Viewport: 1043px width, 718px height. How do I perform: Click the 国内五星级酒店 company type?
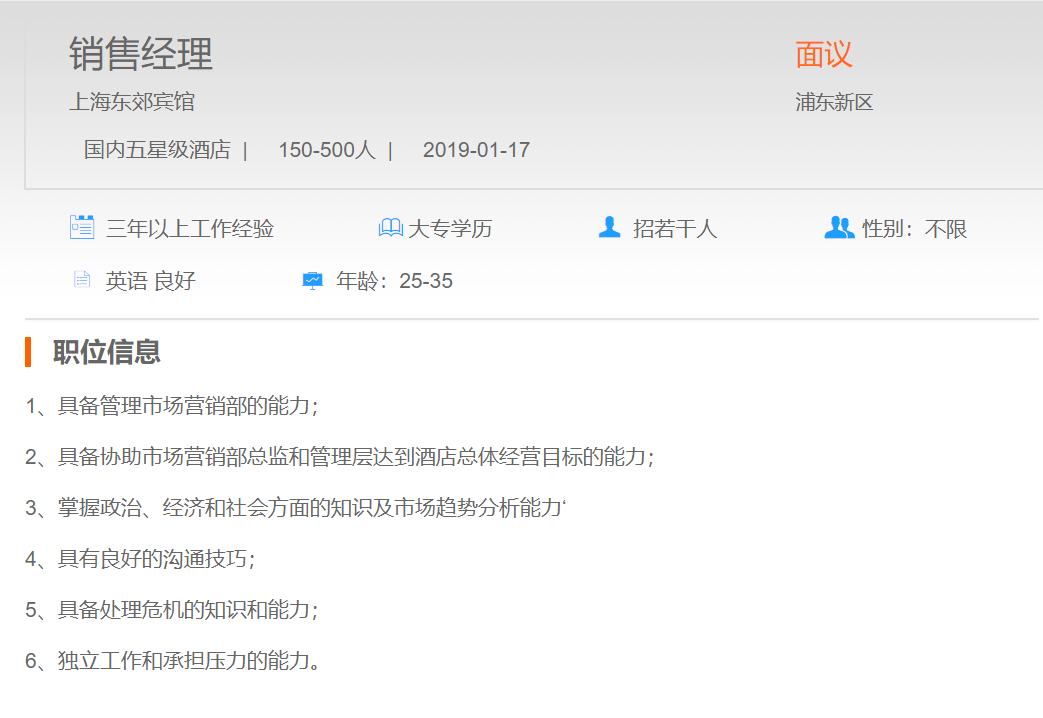coord(157,150)
